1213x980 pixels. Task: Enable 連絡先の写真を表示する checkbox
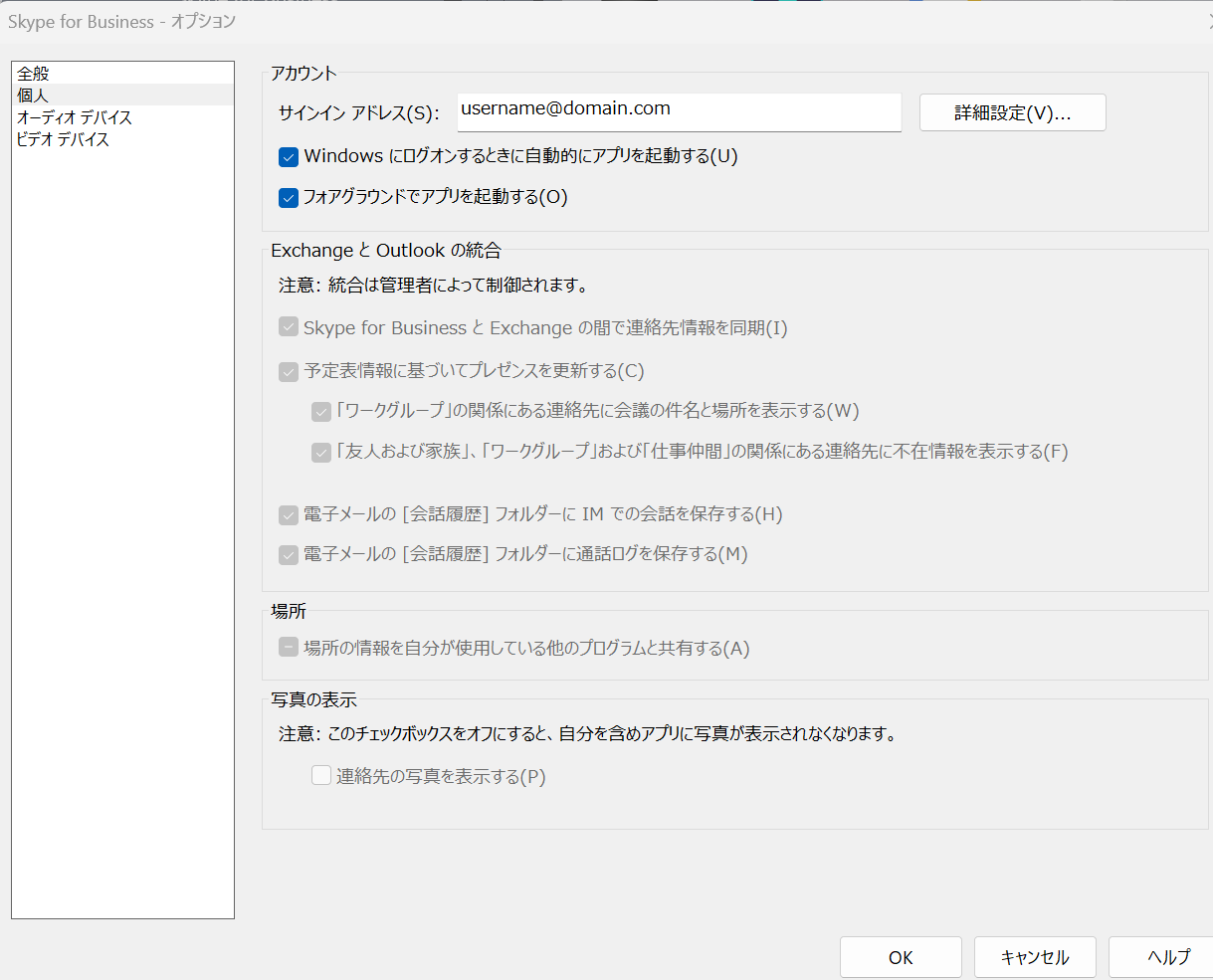click(x=321, y=776)
